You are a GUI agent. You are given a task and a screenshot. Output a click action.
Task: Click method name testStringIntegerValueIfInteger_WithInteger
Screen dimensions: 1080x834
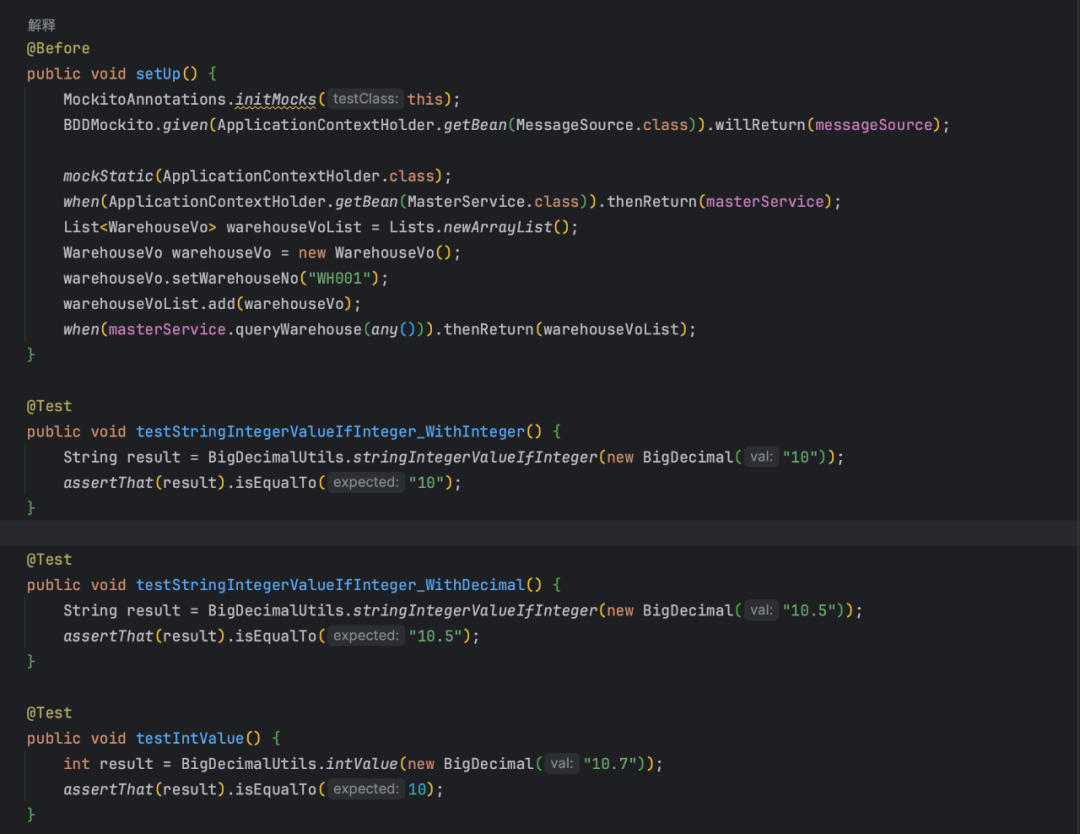coord(330,431)
